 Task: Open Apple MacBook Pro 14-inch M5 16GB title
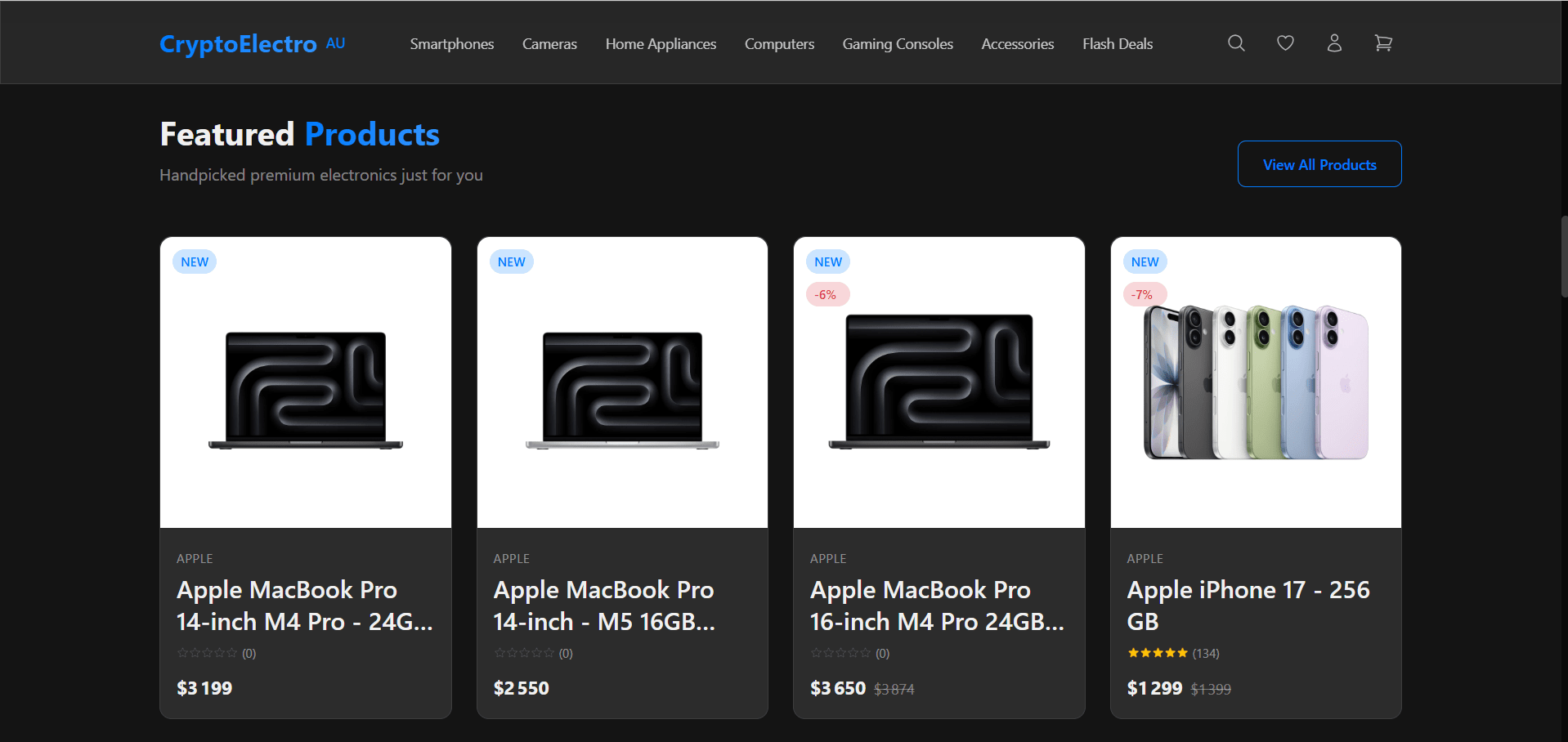click(x=604, y=606)
